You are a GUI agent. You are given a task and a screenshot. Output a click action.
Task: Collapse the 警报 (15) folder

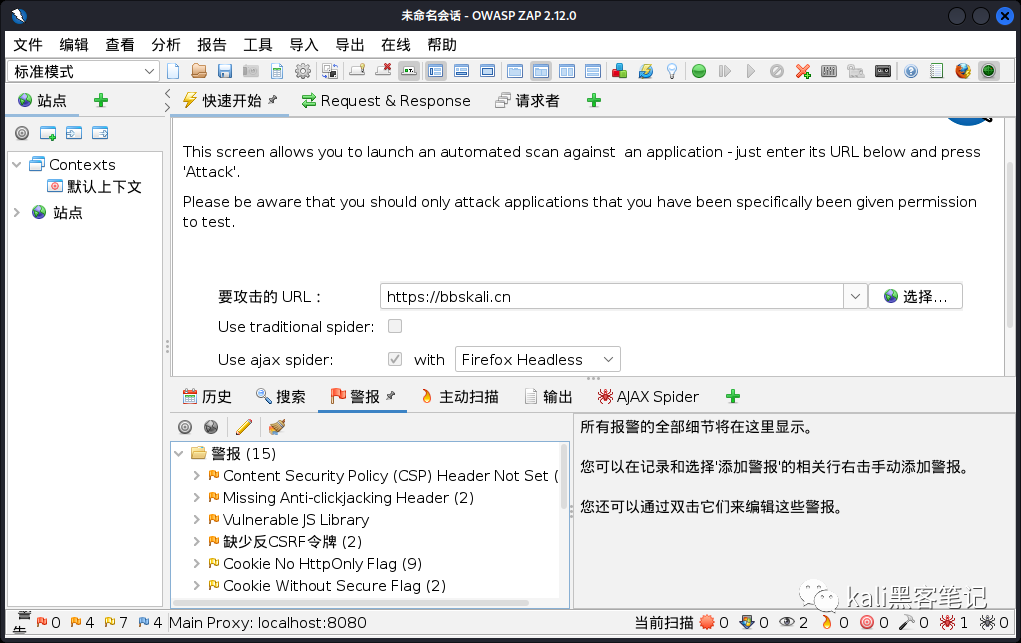pyautogui.click(x=178, y=453)
